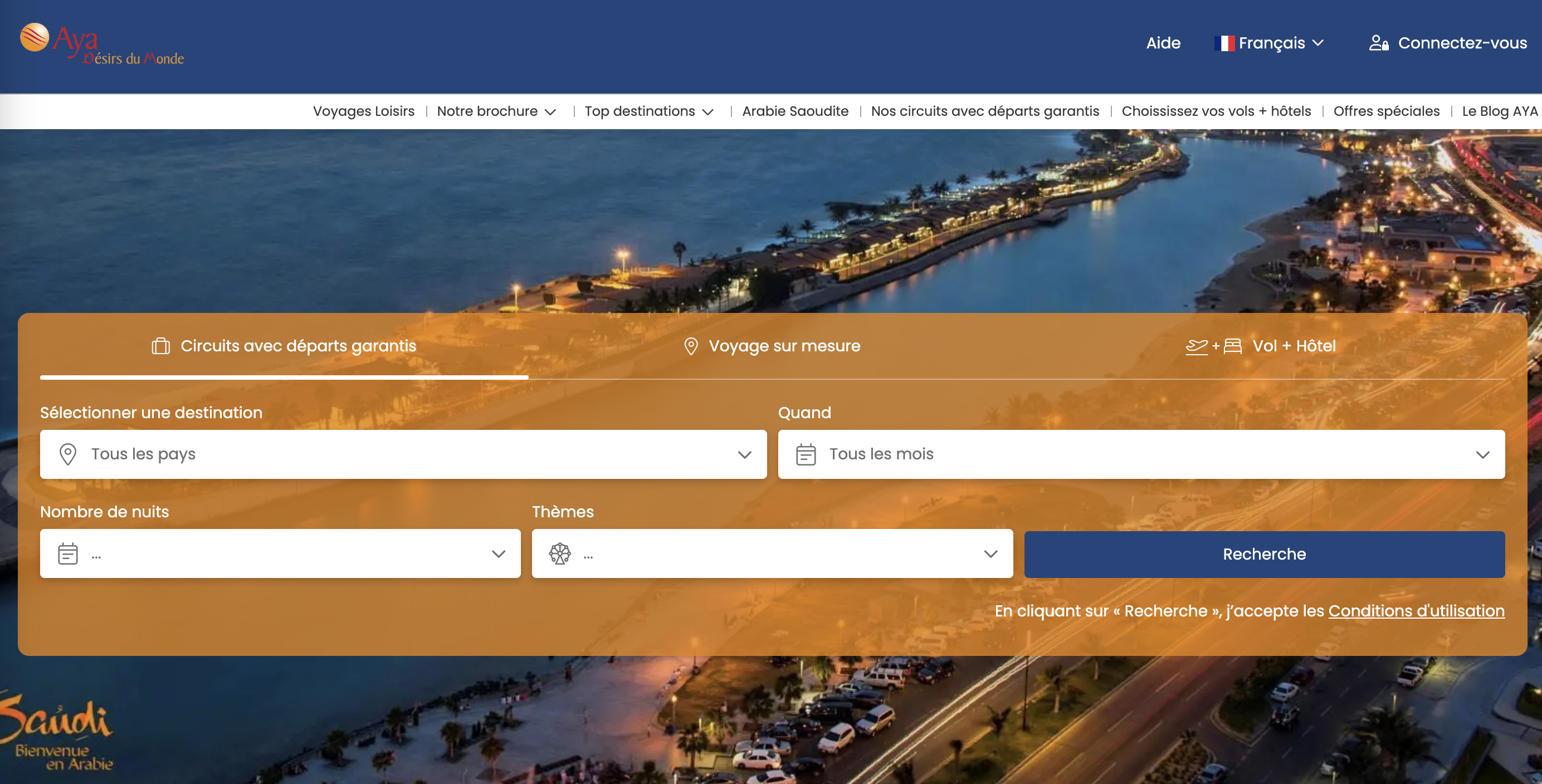Click the suitcase icon on Circuits tab

pos(160,346)
